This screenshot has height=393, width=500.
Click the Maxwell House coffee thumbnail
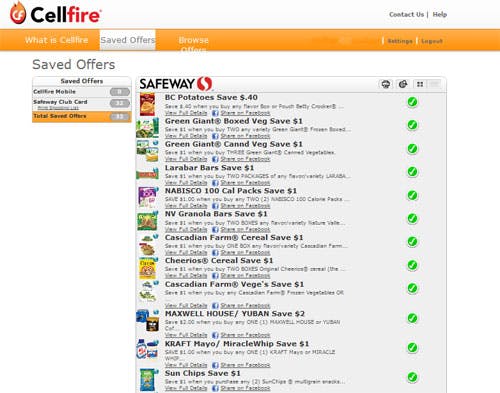click(x=148, y=320)
